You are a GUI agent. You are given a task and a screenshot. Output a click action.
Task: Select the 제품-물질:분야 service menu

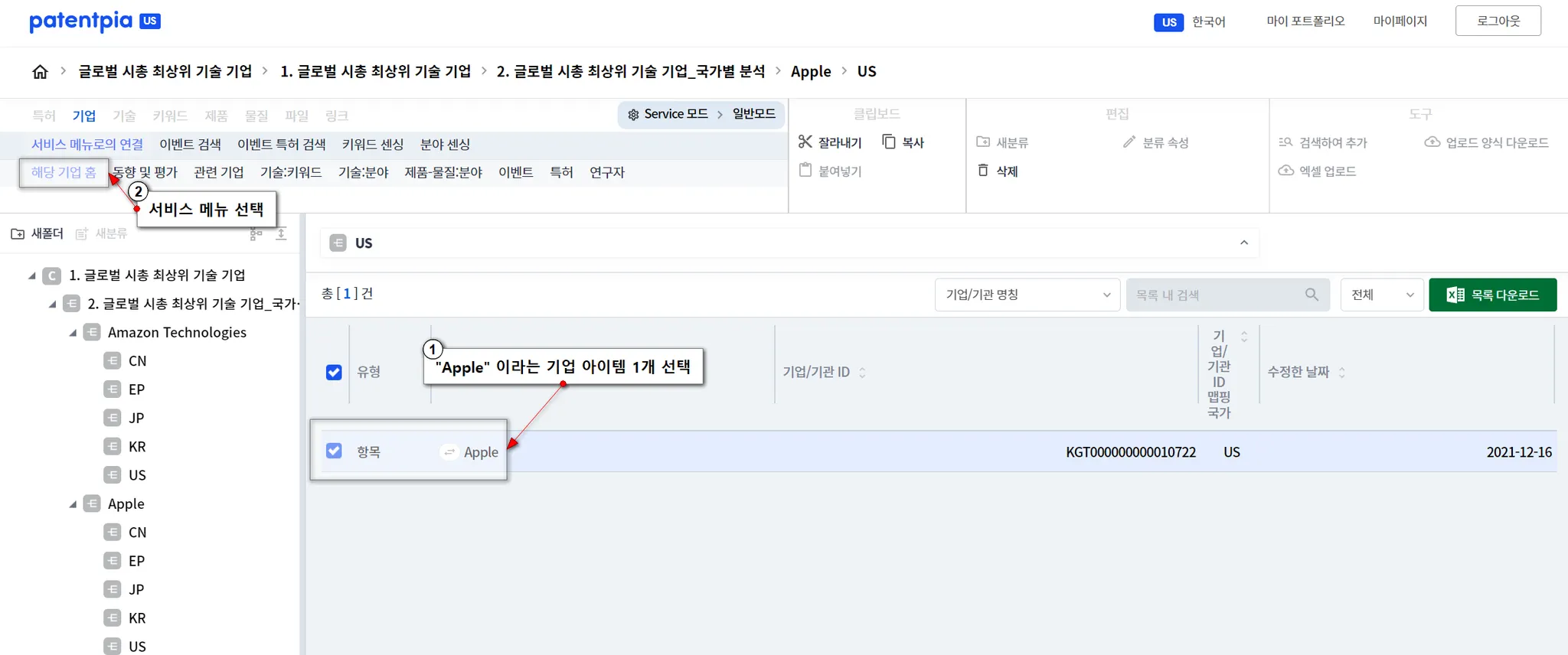[443, 172]
